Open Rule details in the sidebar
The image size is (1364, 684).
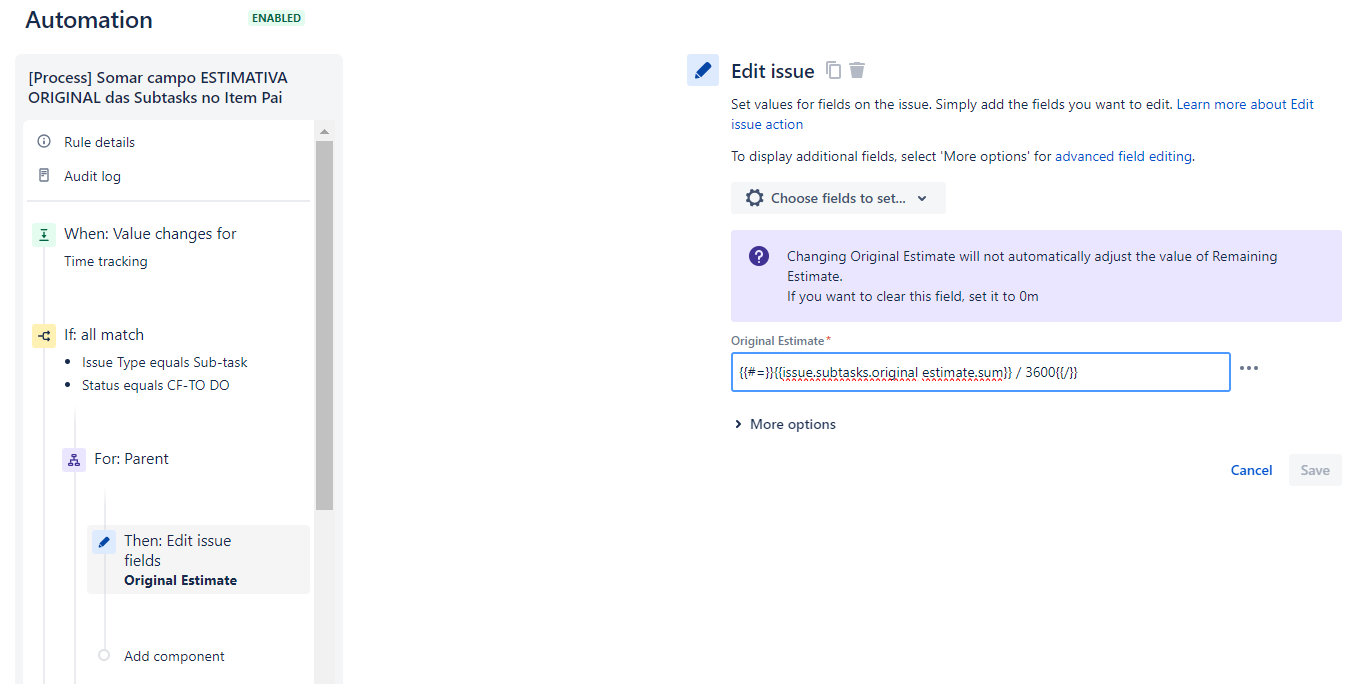[99, 142]
